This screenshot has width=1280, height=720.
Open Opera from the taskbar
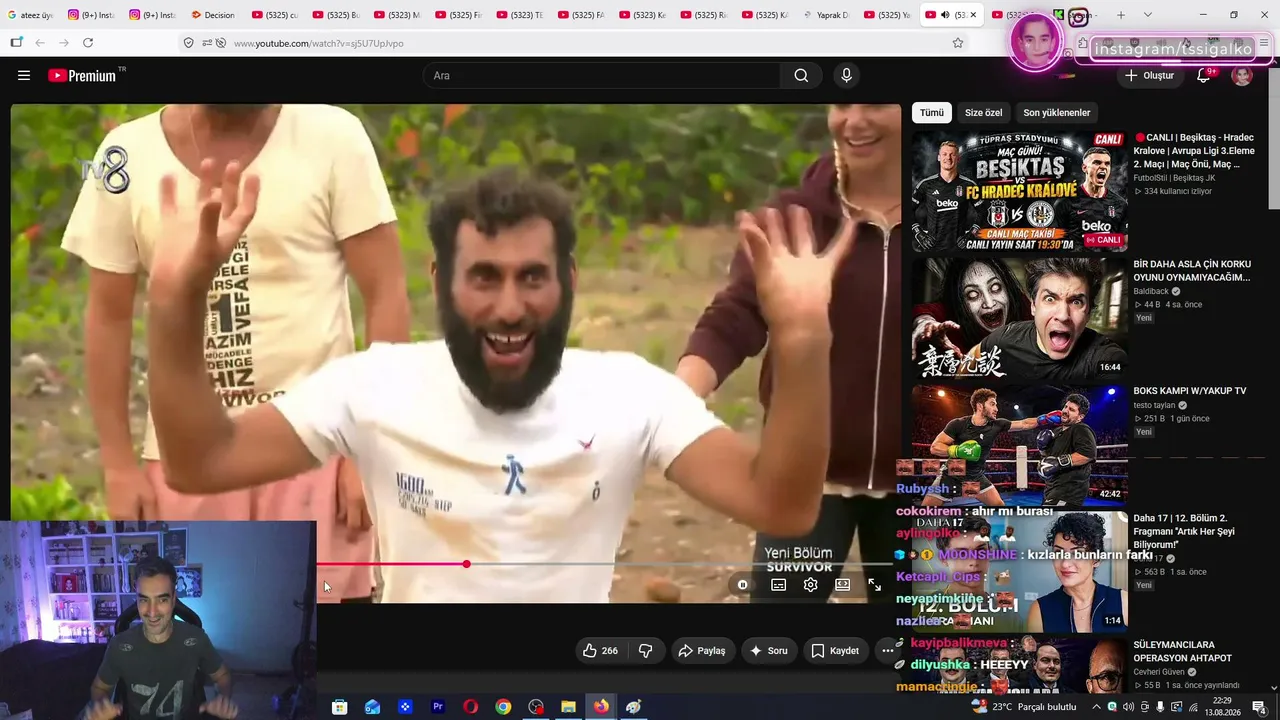tap(471, 707)
